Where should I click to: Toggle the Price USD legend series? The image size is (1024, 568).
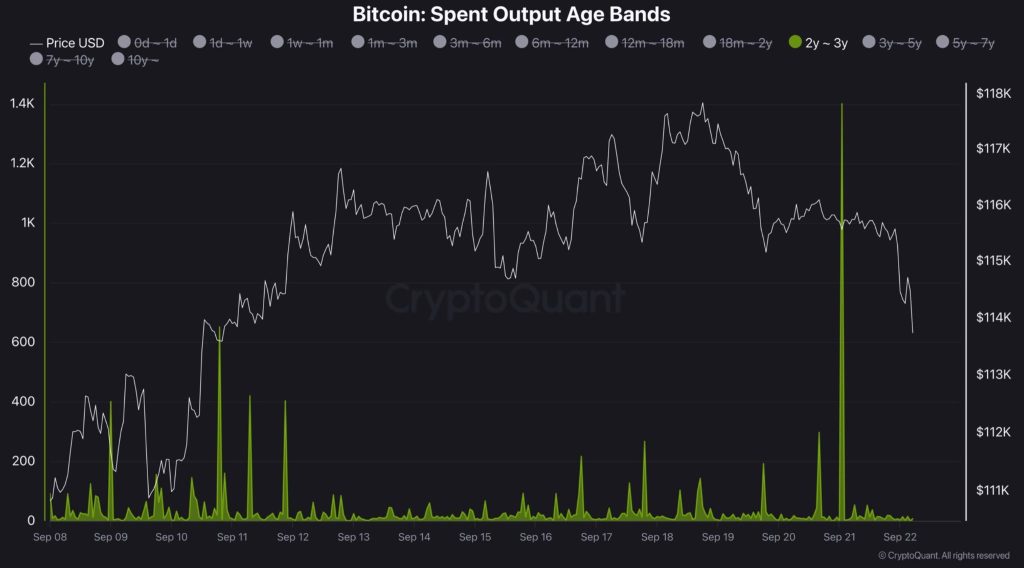[67, 43]
